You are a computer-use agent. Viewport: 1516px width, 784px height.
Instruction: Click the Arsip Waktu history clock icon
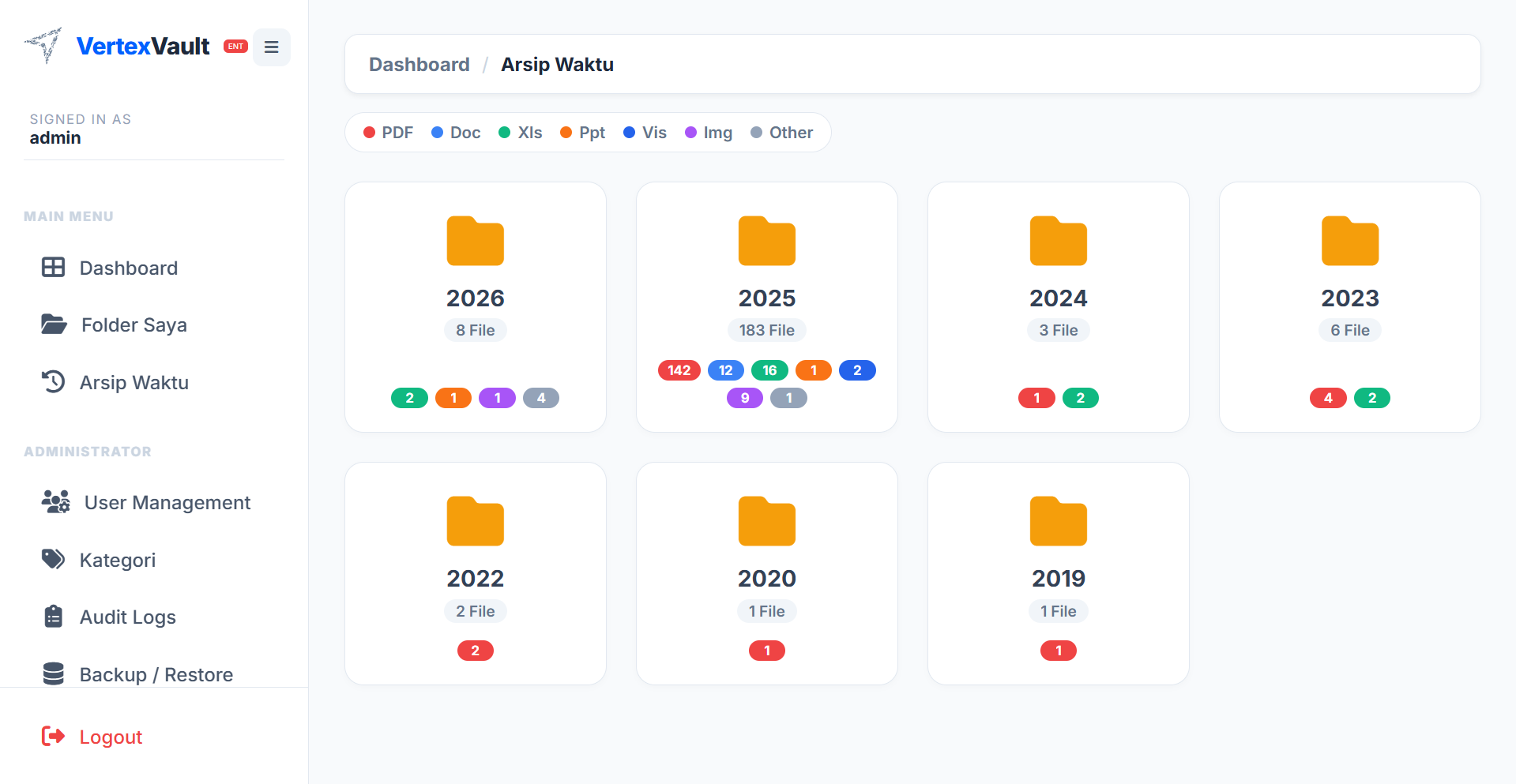[x=53, y=382]
